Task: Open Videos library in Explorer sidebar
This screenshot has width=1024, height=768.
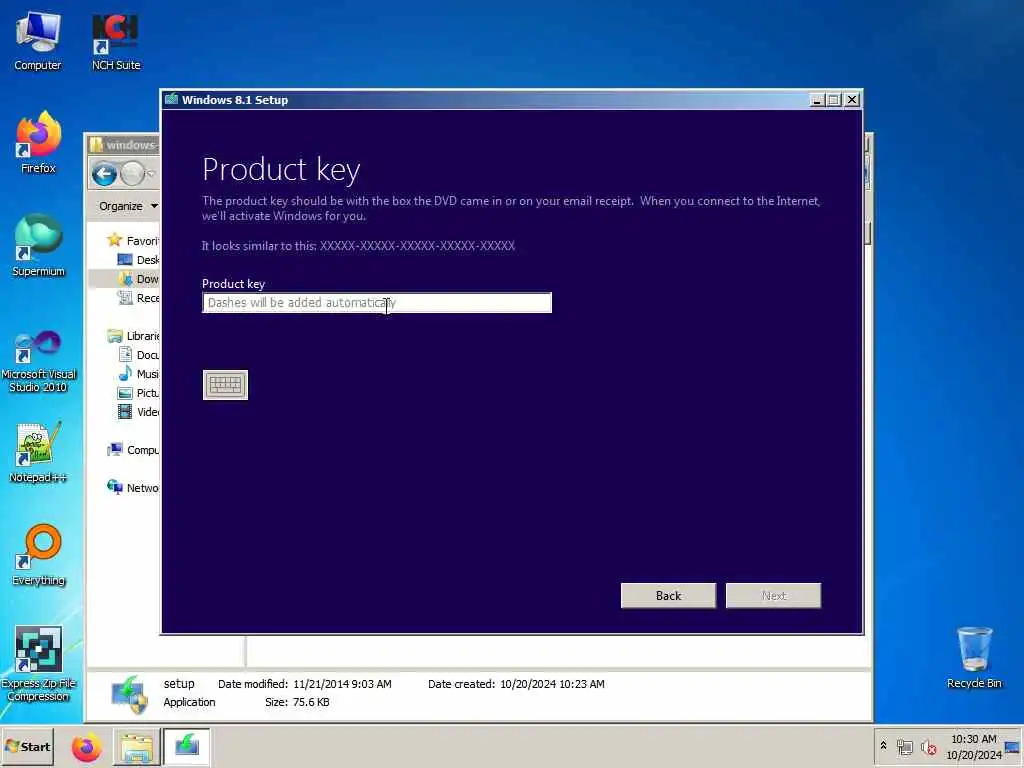Action: pos(138,411)
